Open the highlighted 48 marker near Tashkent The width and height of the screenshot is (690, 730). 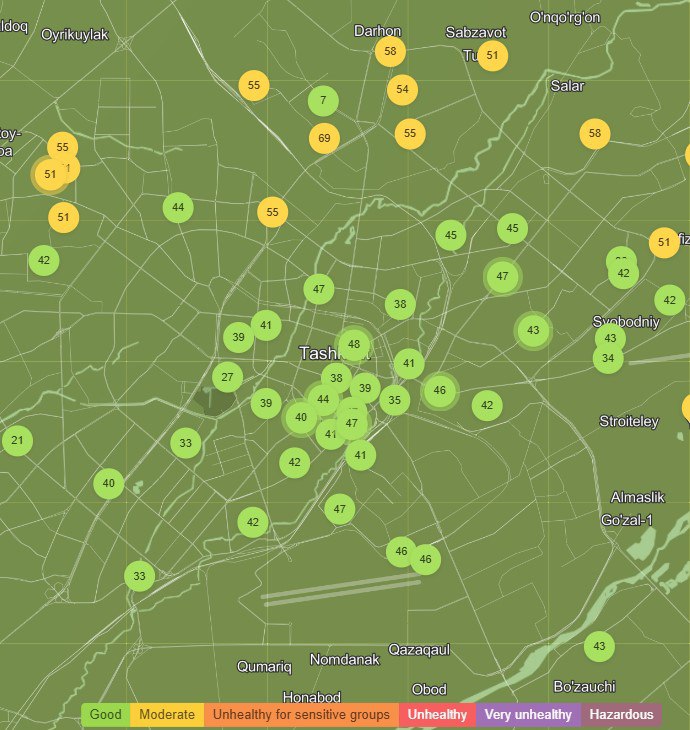click(x=353, y=346)
